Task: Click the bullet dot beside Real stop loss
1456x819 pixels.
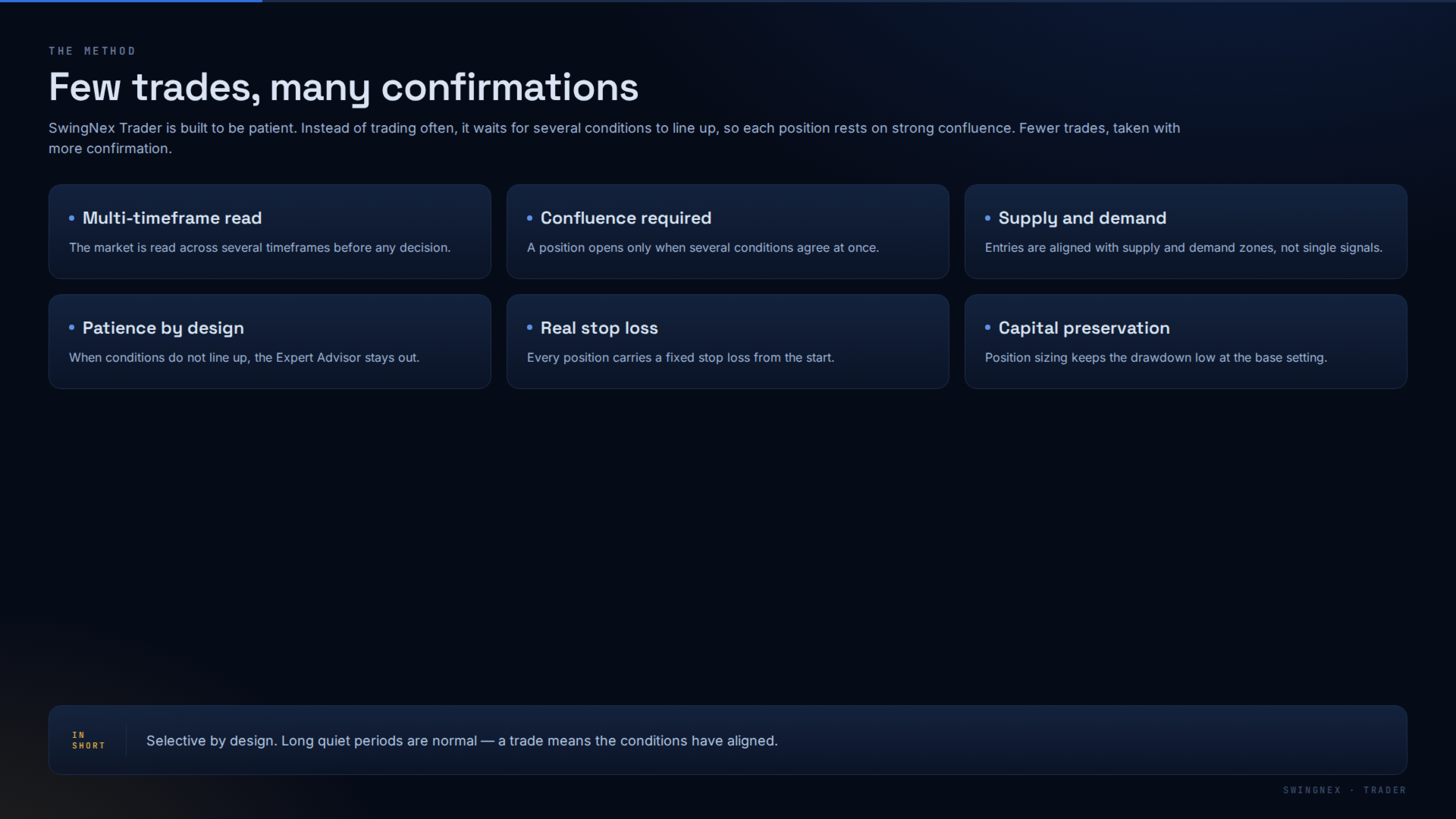Action: (530, 328)
